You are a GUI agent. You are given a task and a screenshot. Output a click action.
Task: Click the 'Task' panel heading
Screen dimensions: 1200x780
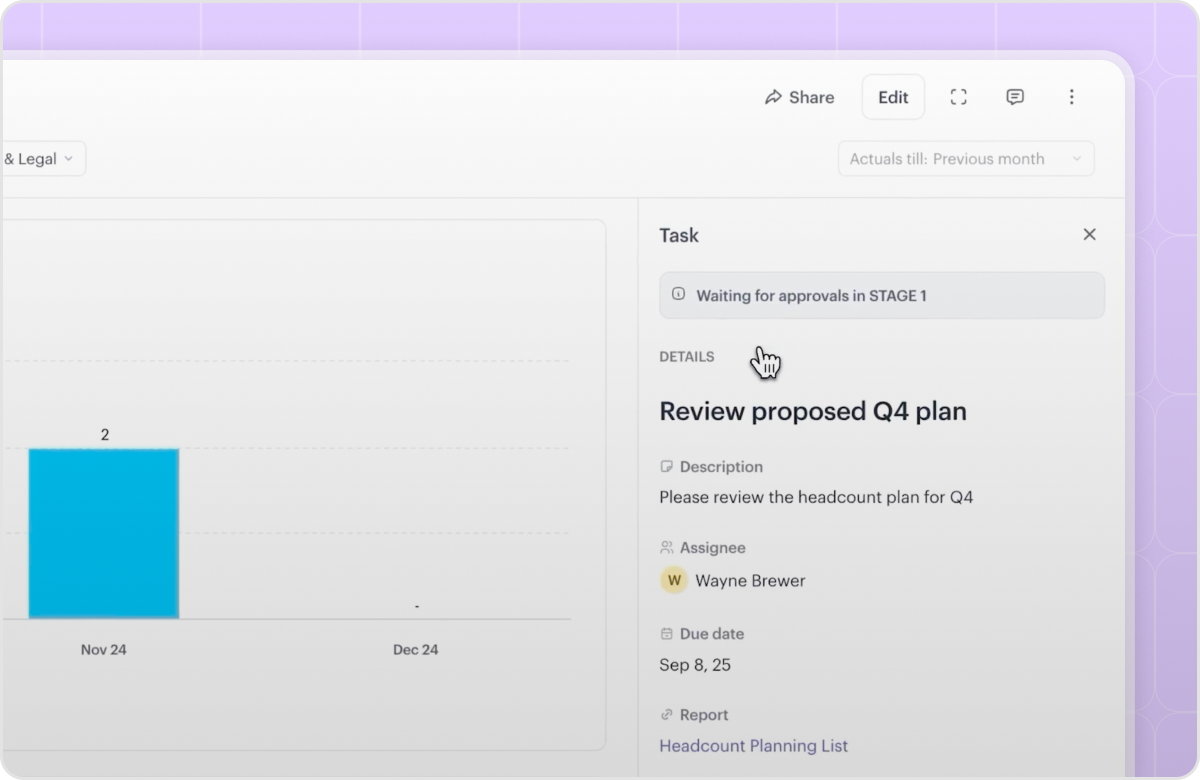[679, 235]
